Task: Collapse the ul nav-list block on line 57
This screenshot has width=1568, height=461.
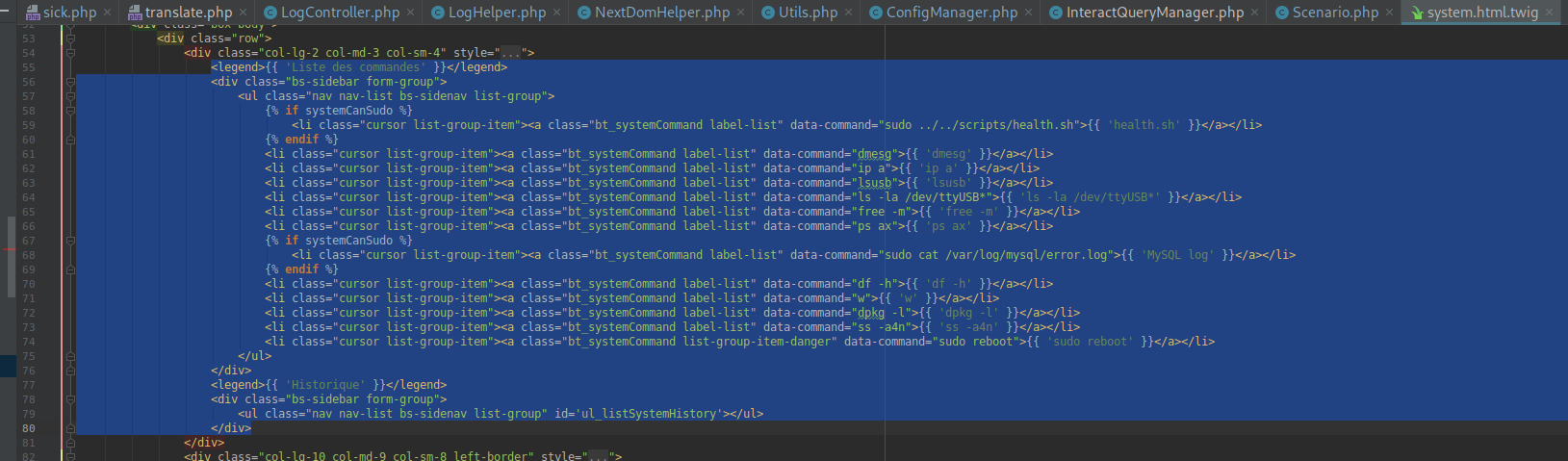Action: pos(70,96)
